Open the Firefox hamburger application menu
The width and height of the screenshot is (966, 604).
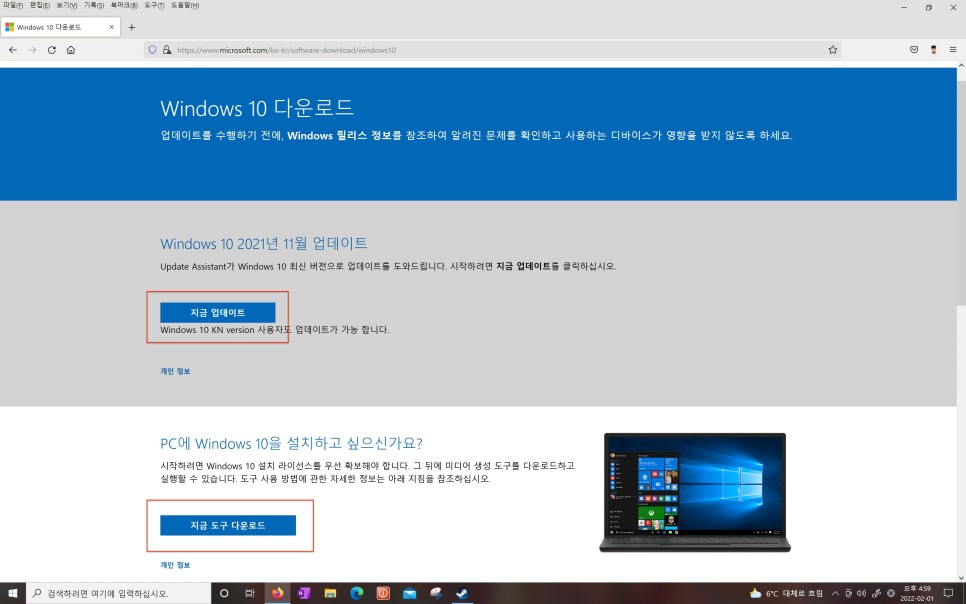[952, 50]
